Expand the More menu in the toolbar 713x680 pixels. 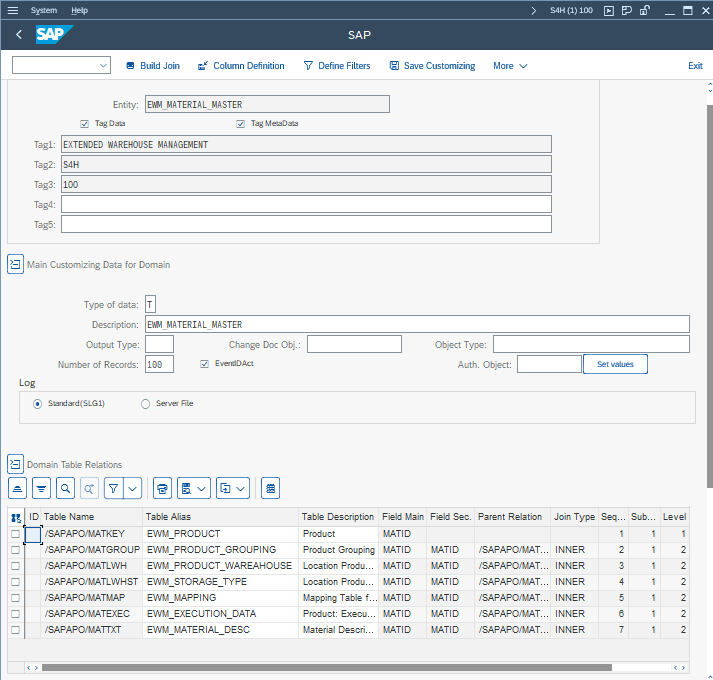tap(509, 66)
